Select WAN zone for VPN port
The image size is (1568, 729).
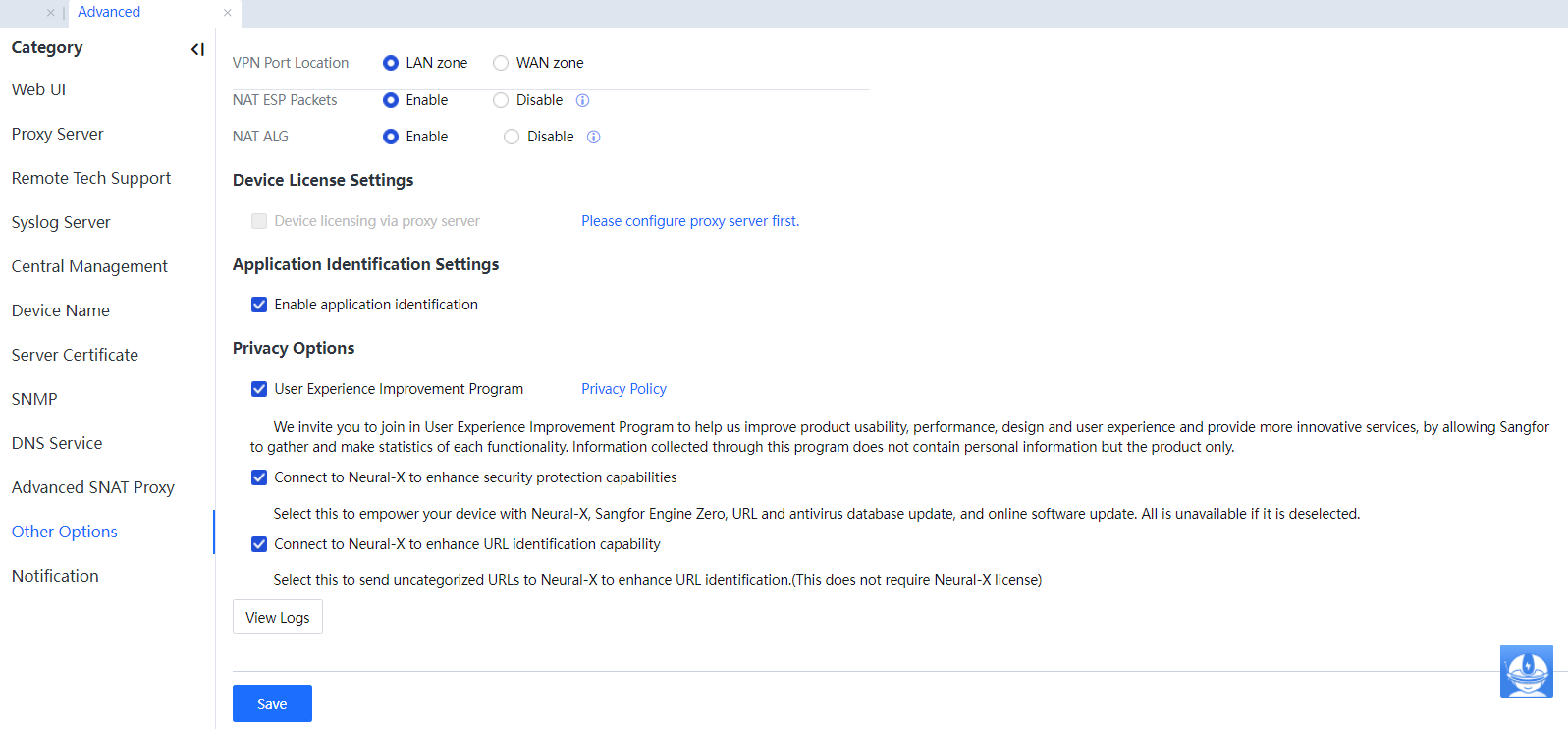(x=501, y=63)
